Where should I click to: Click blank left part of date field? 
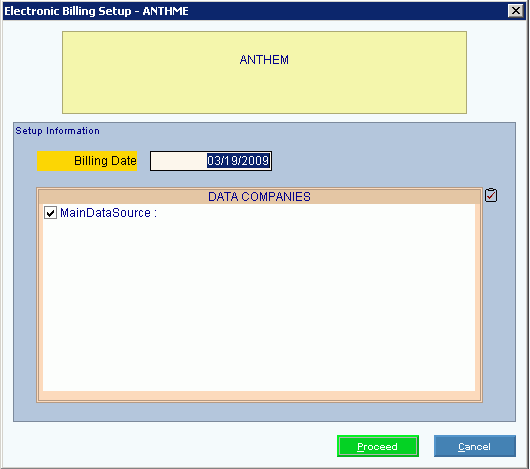point(178,161)
